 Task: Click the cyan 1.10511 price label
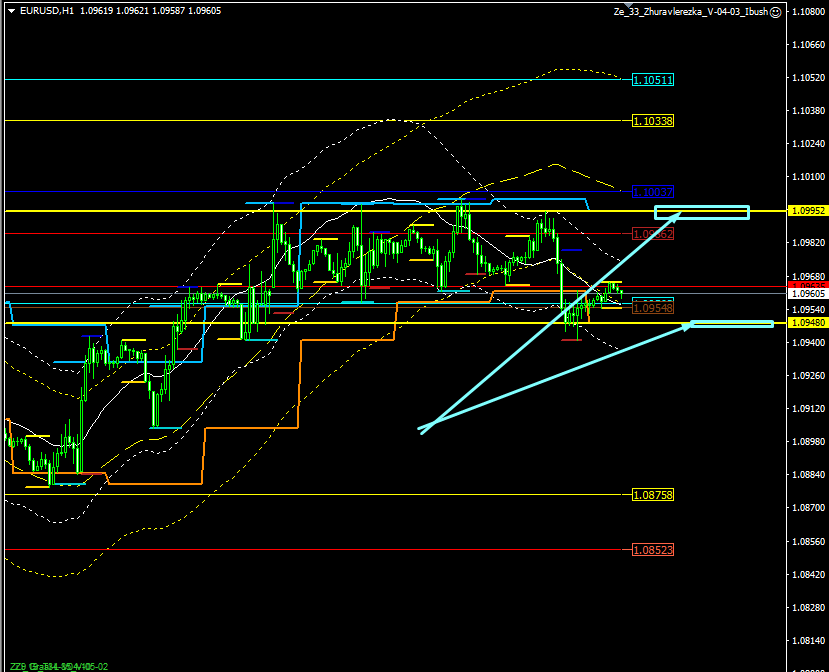653,79
